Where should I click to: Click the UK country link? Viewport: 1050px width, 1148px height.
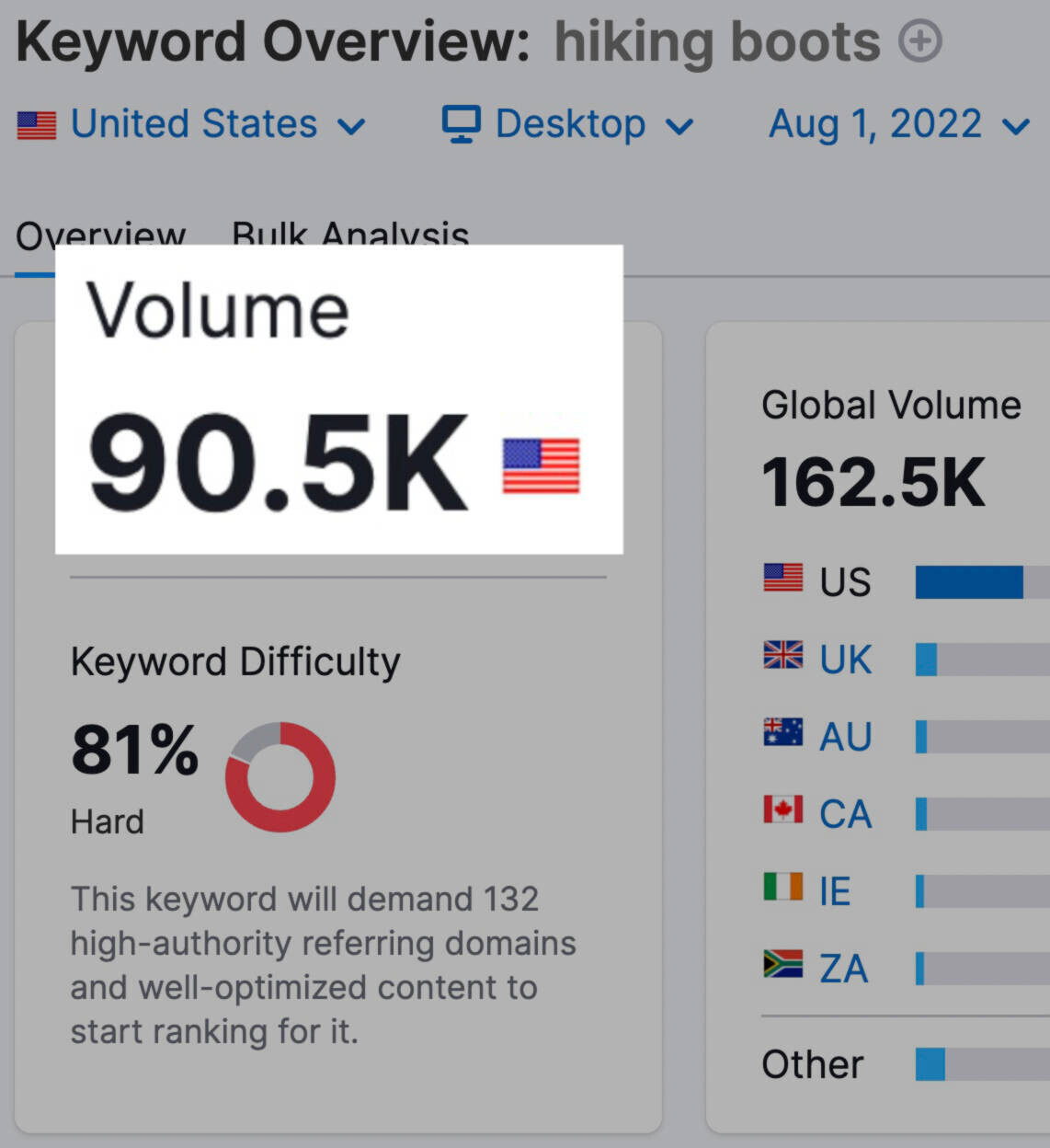coord(845,660)
